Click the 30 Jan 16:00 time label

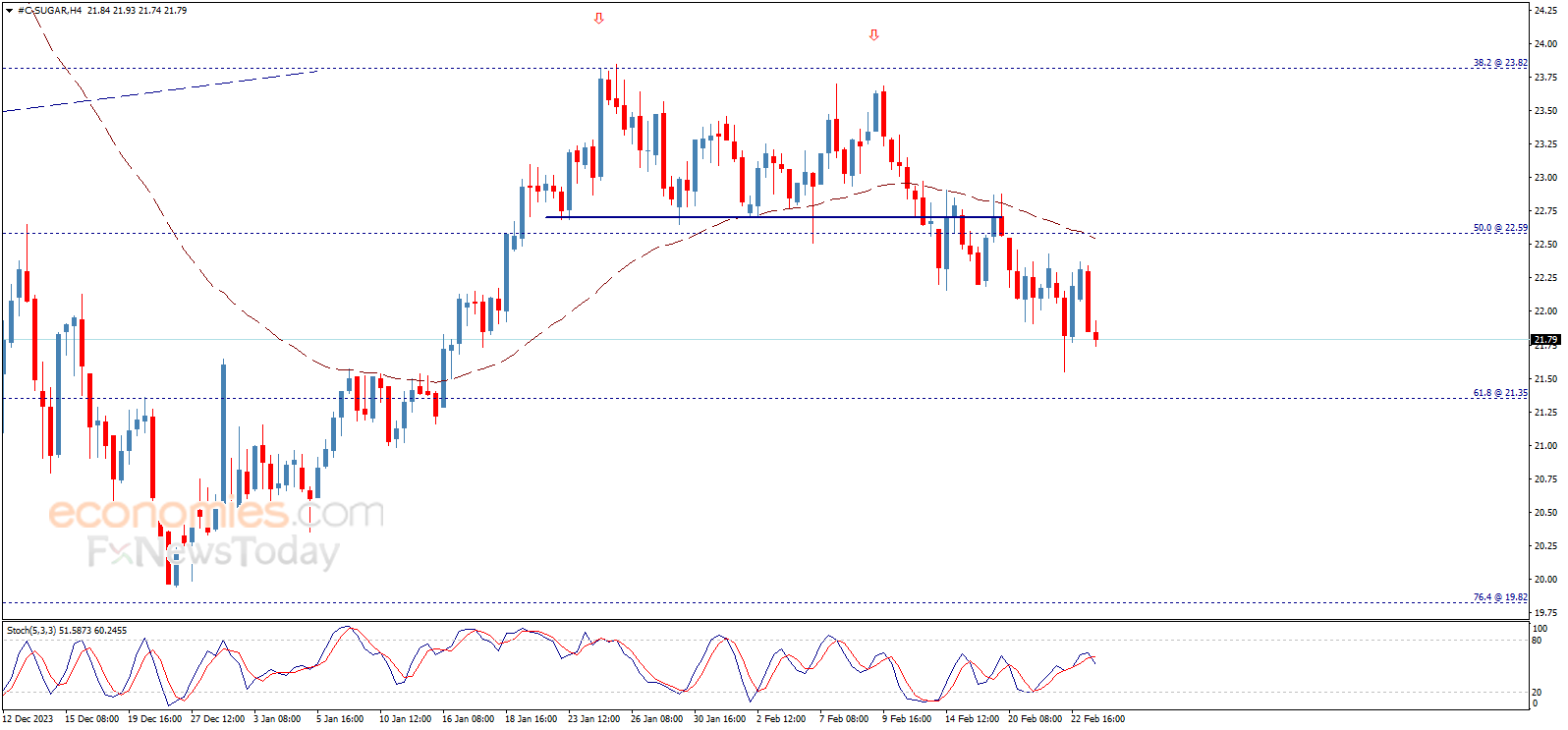(x=719, y=719)
